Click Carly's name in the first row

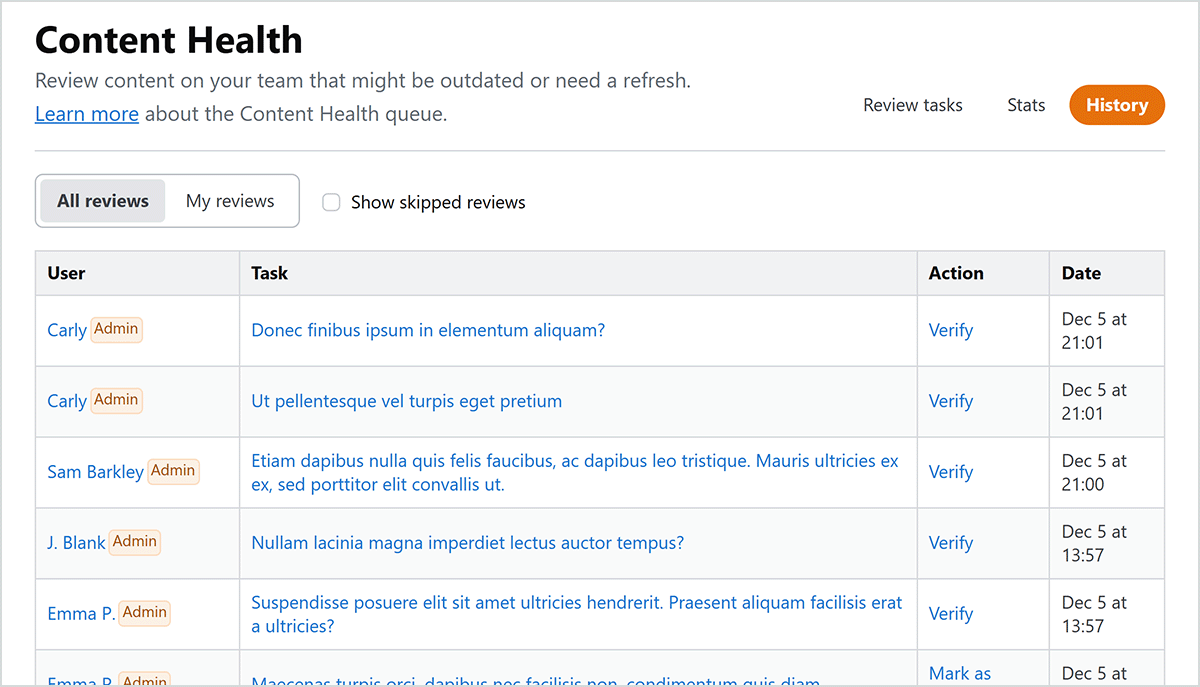(67, 330)
